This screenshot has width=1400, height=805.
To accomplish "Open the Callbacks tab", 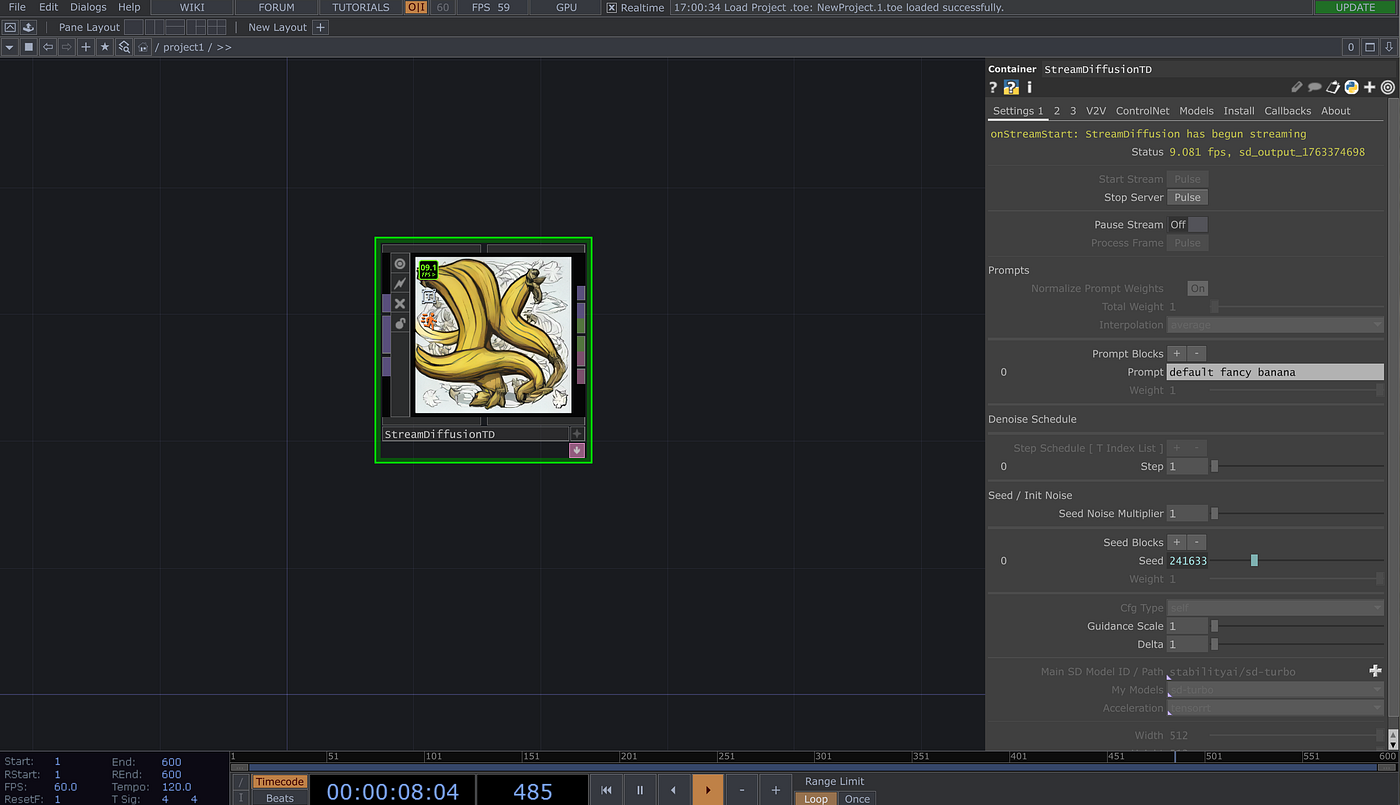I will click(1287, 111).
